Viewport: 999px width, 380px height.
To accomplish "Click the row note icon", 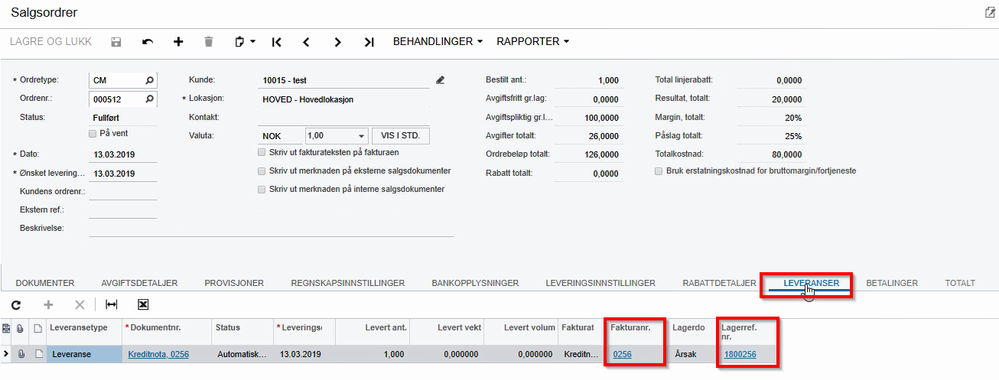I will (x=38, y=354).
